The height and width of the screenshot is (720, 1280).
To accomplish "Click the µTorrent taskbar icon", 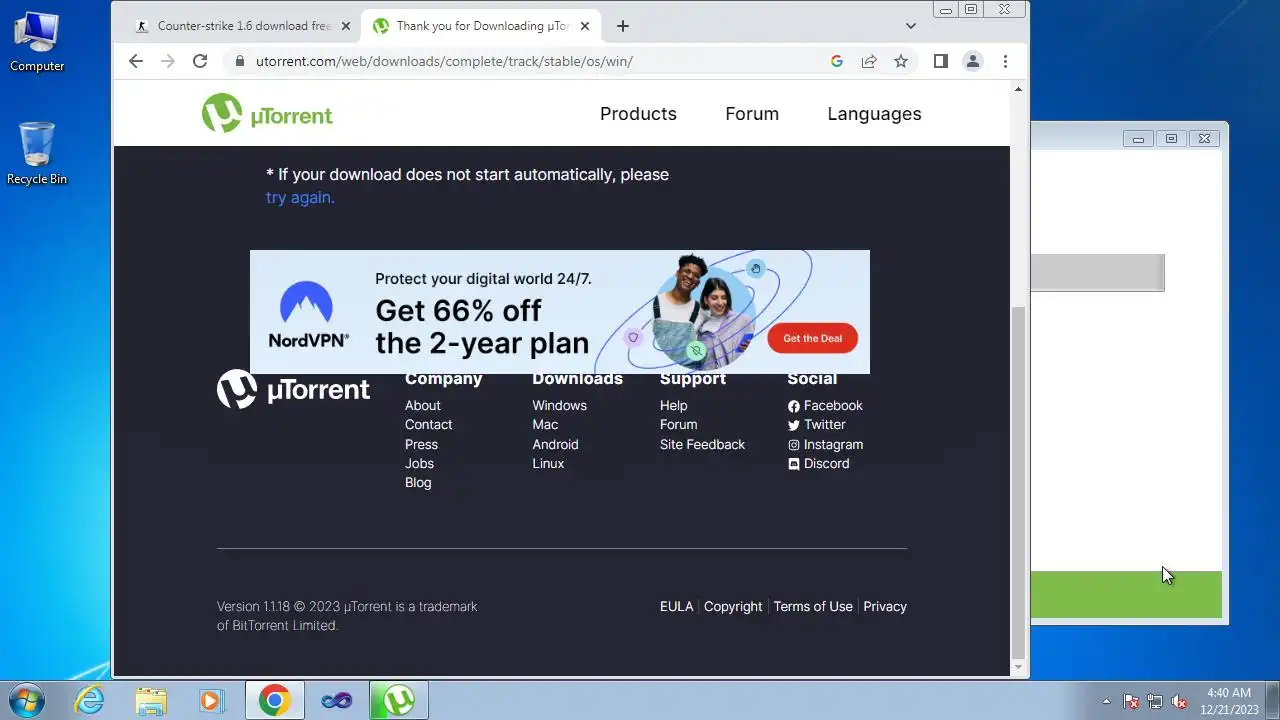I will [399, 700].
